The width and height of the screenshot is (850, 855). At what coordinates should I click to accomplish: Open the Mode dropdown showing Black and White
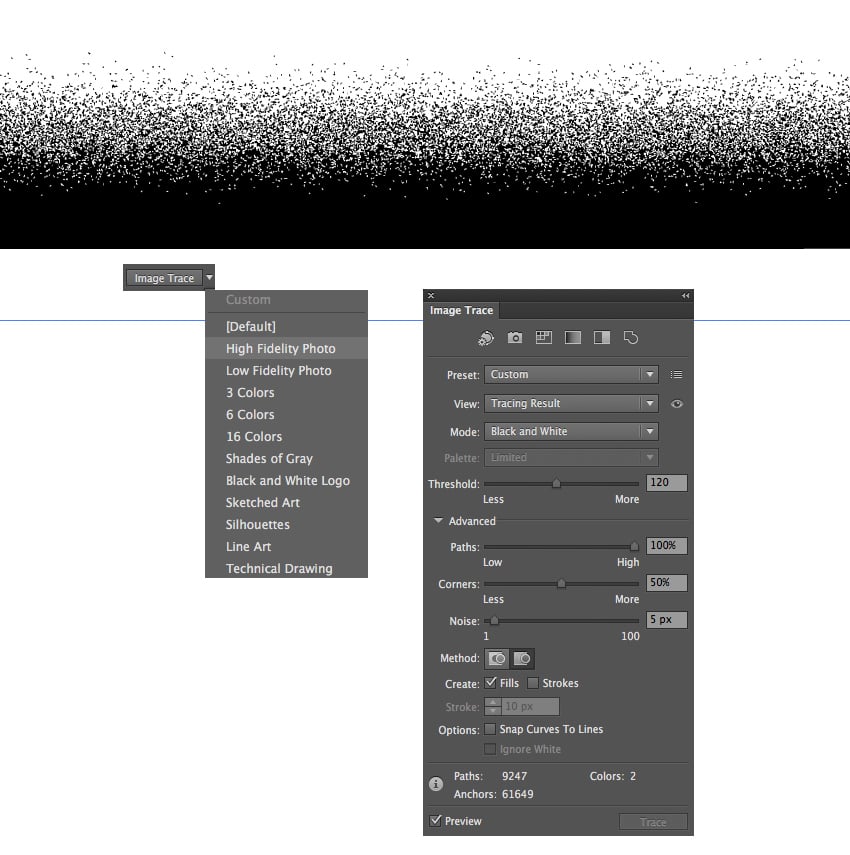571,432
